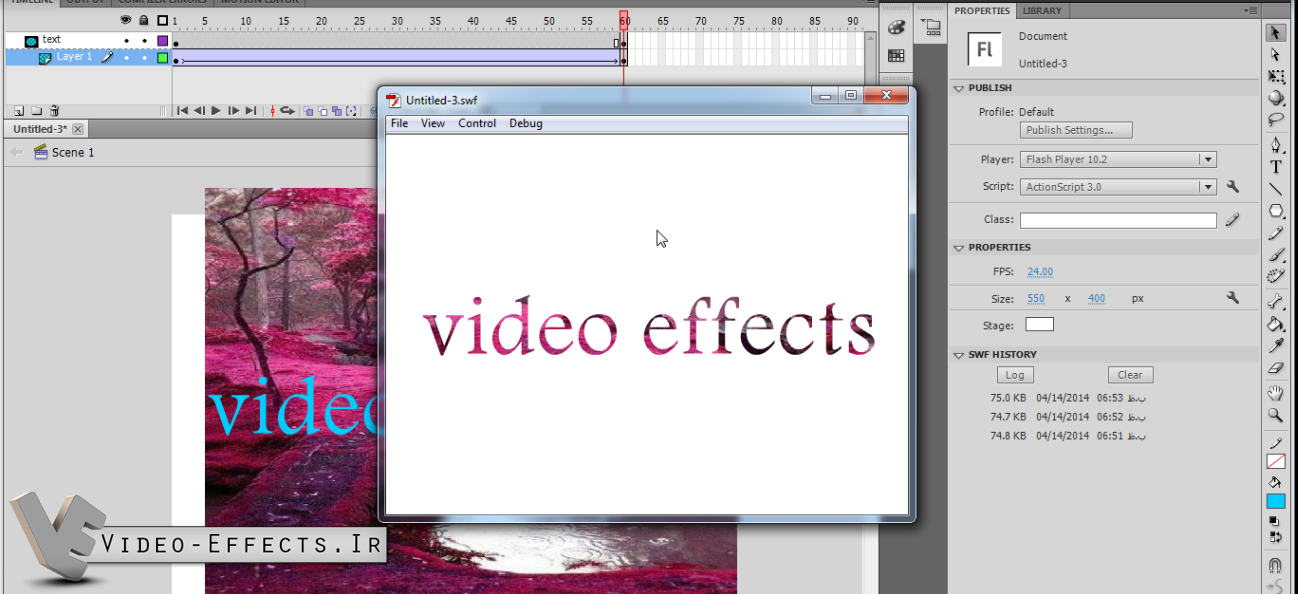Toggle green outline square for Layer 1

(163, 58)
